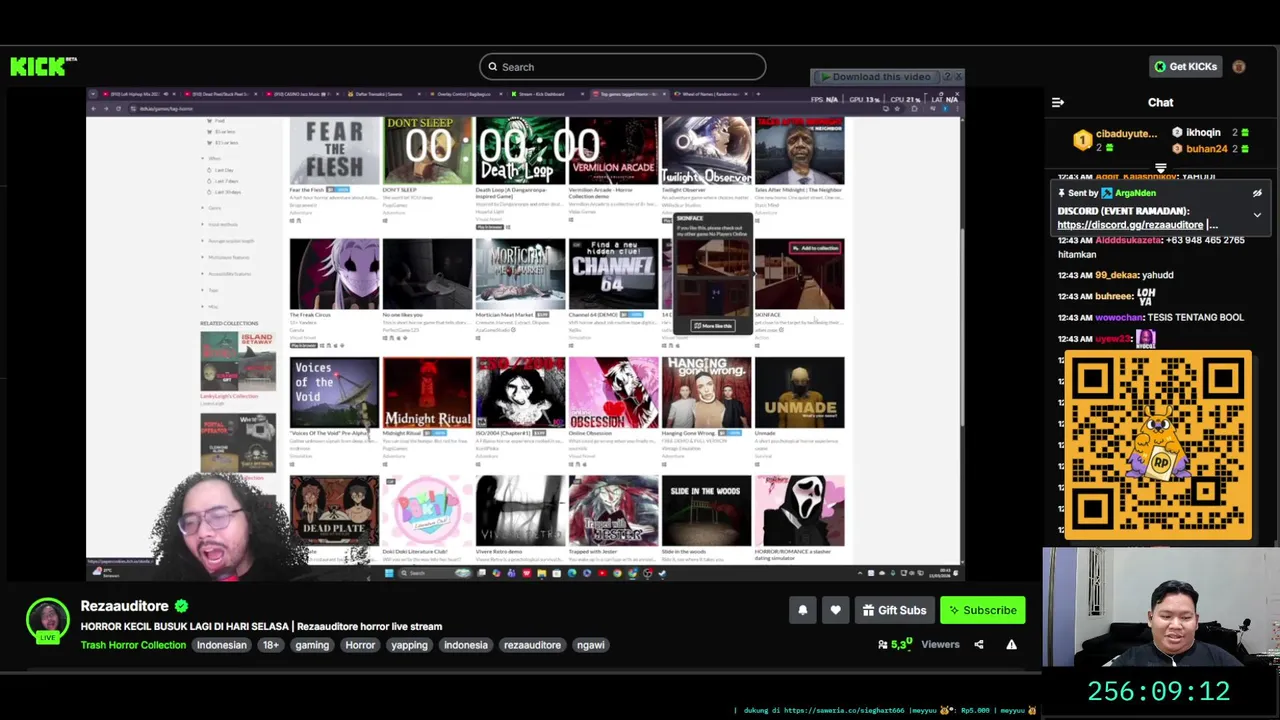Open the user profile avatar menu
The width and height of the screenshot is (1280, 720).
coord(1239,67)
